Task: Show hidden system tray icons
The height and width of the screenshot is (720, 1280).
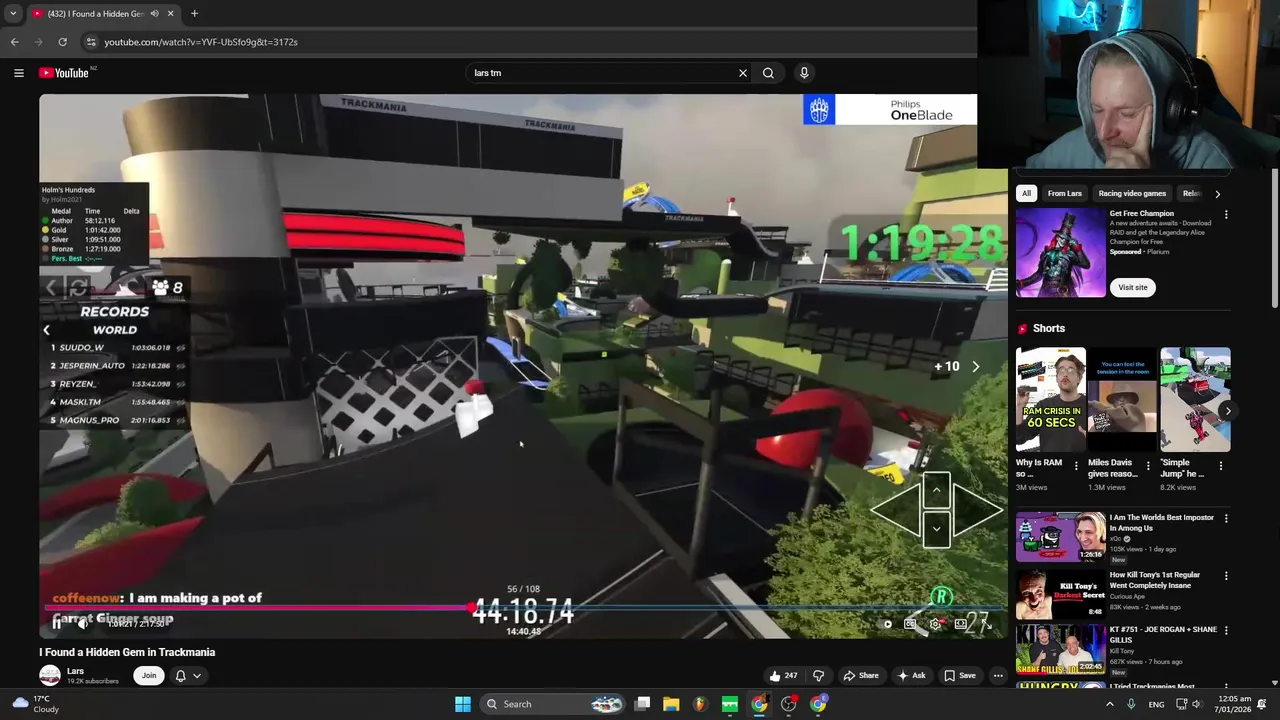Action: tap(1109, 704)
